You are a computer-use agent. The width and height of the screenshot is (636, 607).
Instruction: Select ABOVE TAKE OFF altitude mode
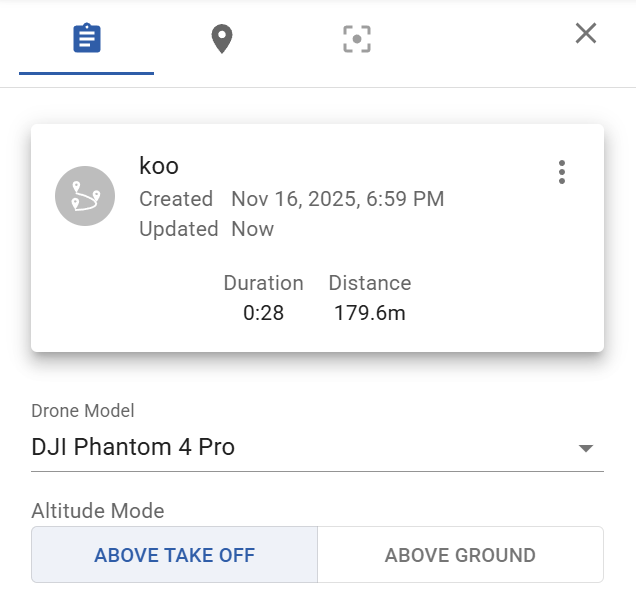[175, 555]
